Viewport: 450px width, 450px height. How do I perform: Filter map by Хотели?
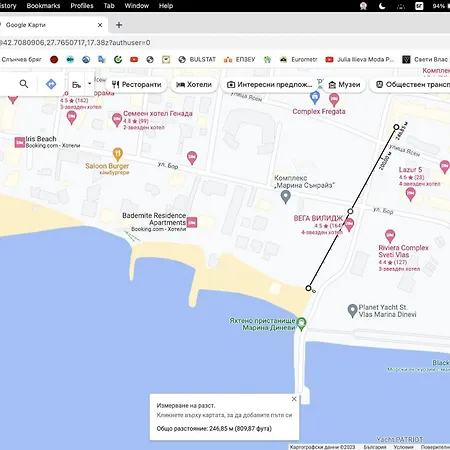[194, 85]
